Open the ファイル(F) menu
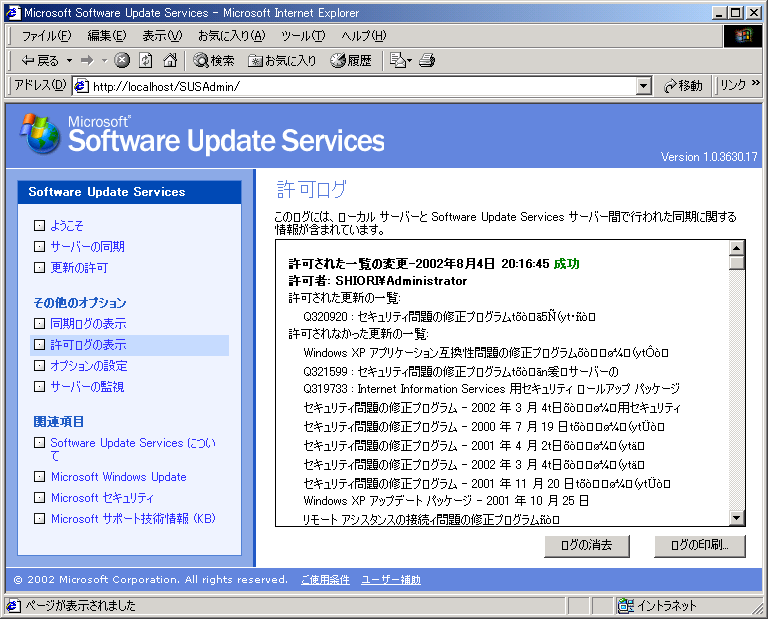Viewport: 768px width, 619px height. point(47,36)
